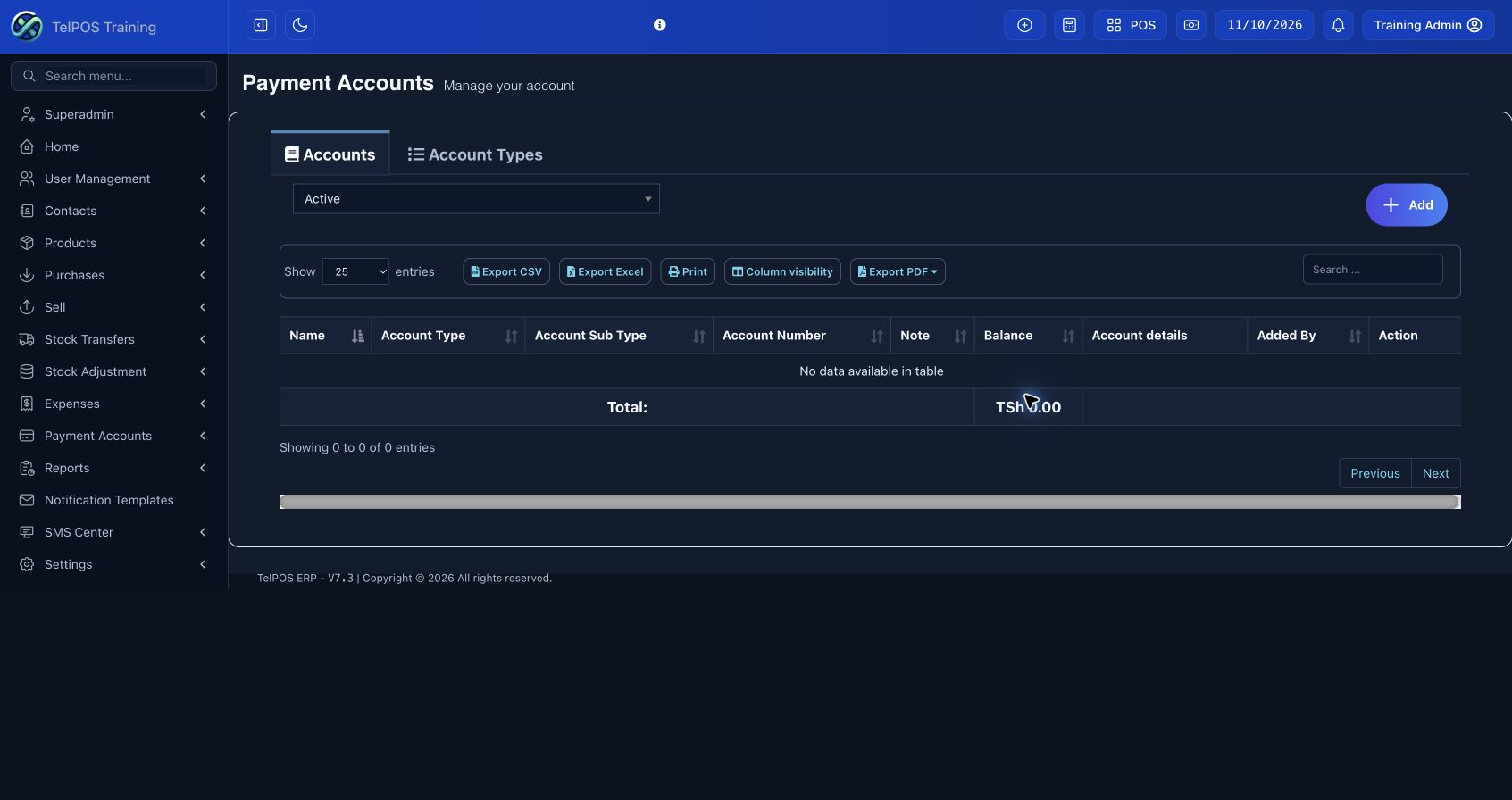Open Notification Templates in sidebar
This screenshot has height=800, width=1512.
click(x=113, y=500)
